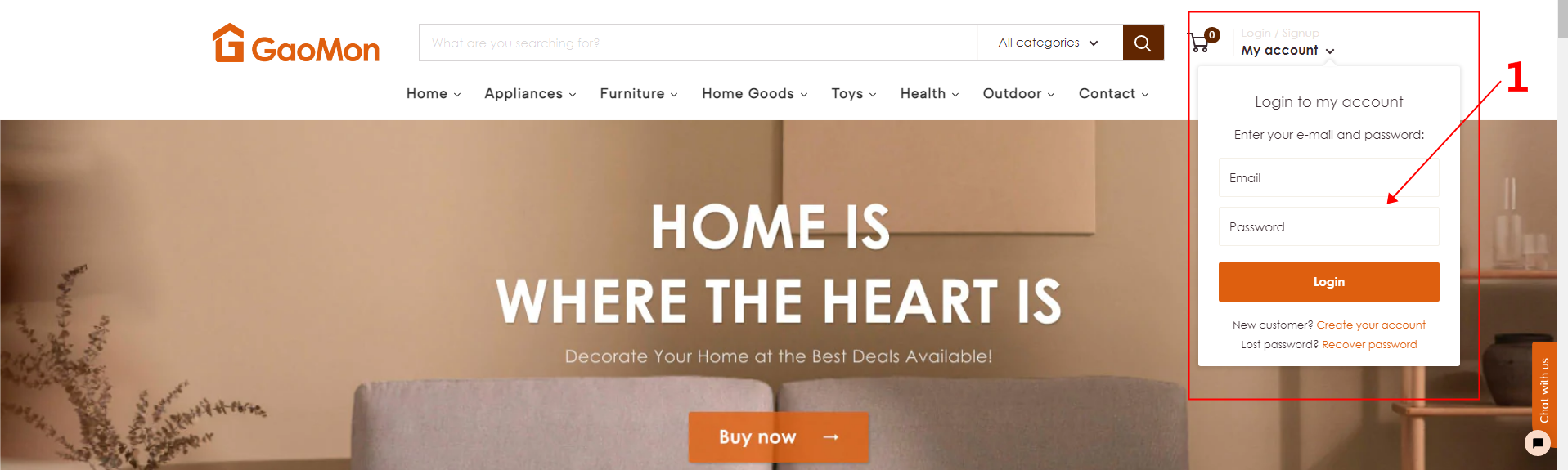
Task: Expand the All categories dropdown
Action: [x=1049, y=43]
